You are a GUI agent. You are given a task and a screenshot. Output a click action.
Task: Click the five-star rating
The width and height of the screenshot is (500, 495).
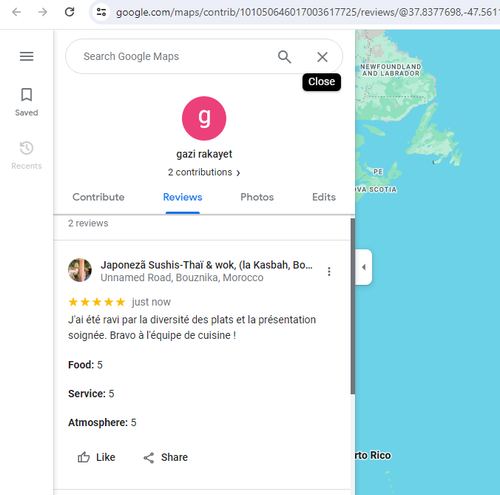pyautogui.click(x=97, y=302)
